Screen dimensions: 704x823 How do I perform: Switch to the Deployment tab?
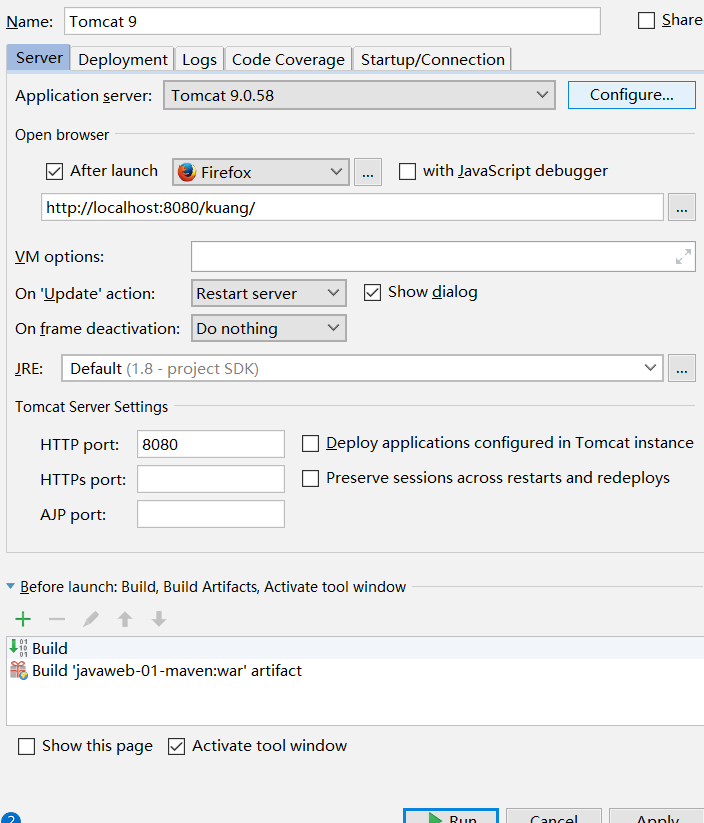pos(123,59)
